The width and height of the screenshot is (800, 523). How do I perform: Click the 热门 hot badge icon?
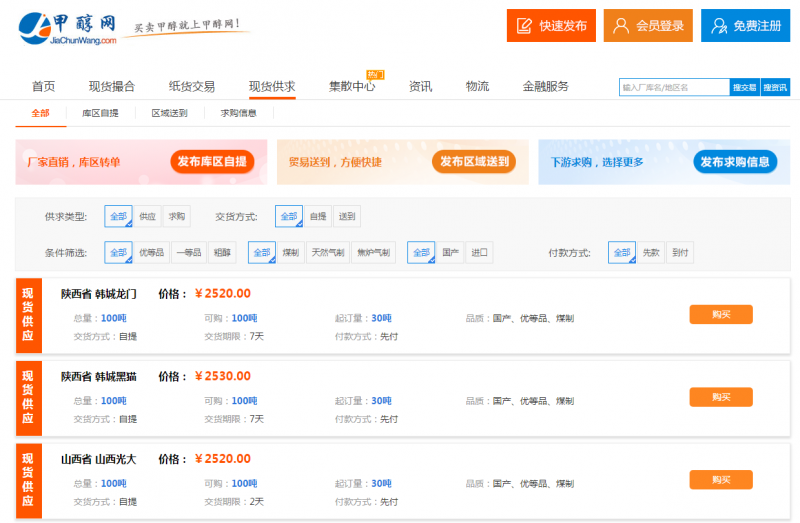[x=375, y=74]
